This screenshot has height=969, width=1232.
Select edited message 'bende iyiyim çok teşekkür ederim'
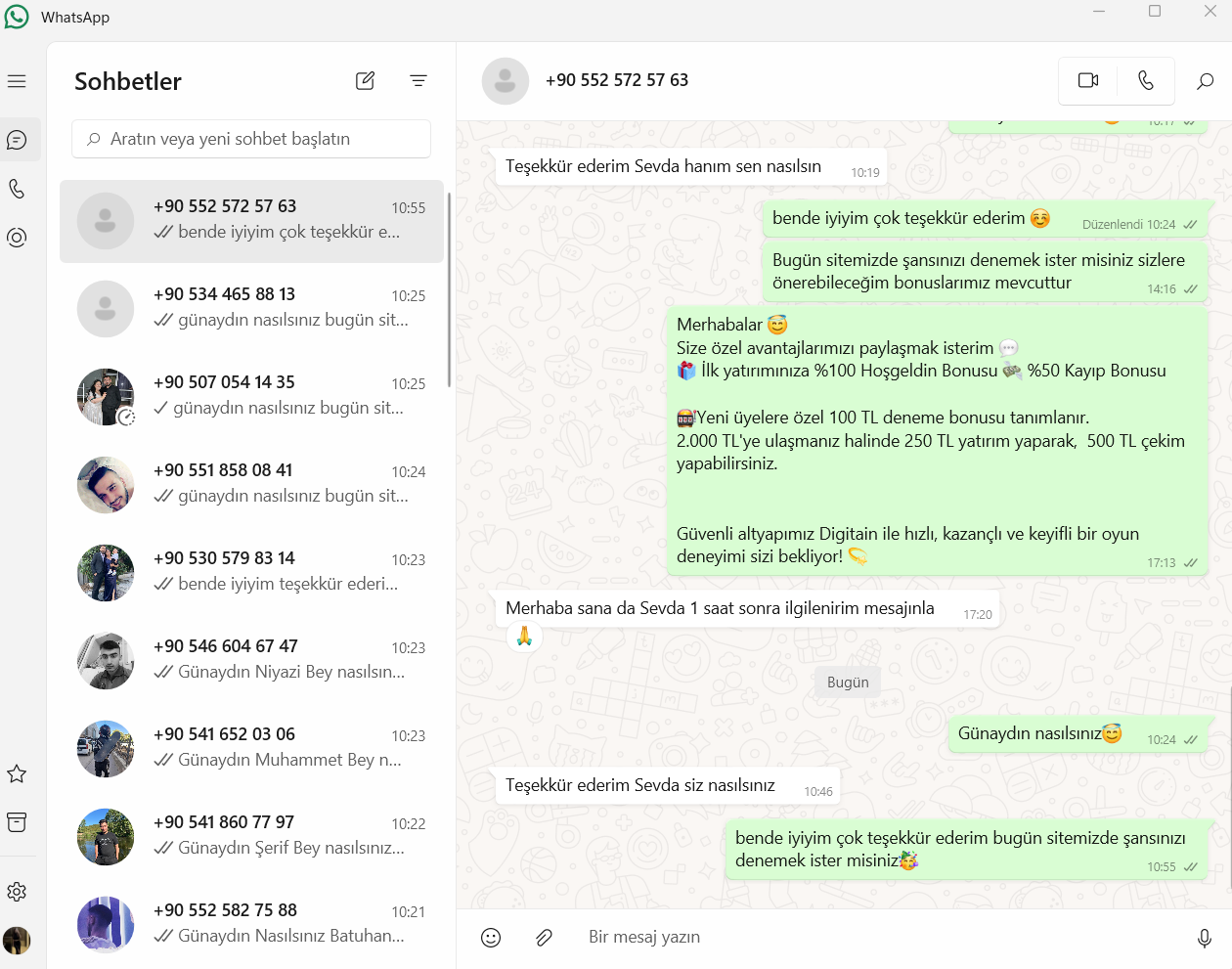tap(985, 219)
